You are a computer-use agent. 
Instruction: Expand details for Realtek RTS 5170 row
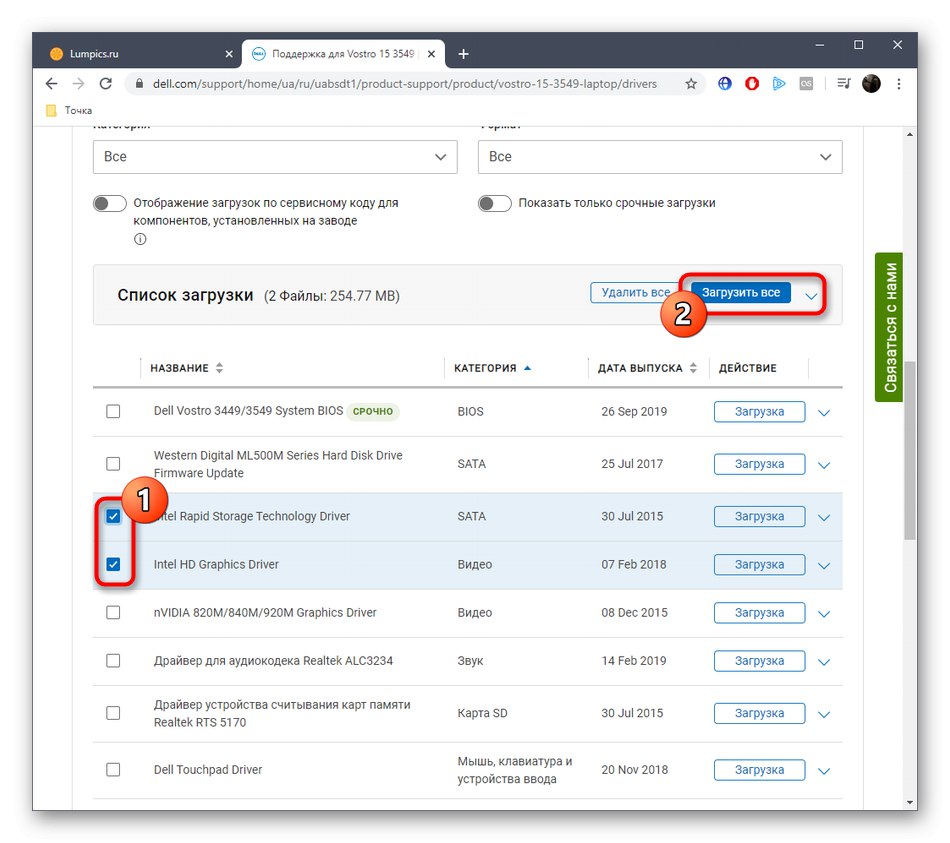click(x=823, y=715)
